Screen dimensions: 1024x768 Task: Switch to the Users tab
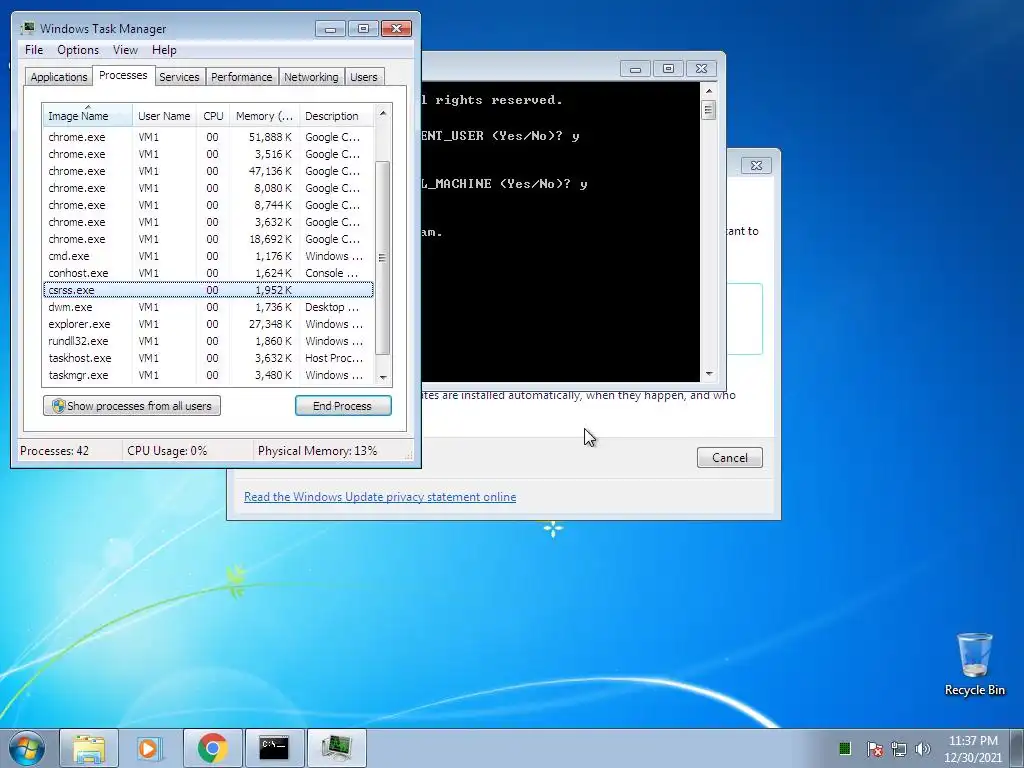pos(363,76)
